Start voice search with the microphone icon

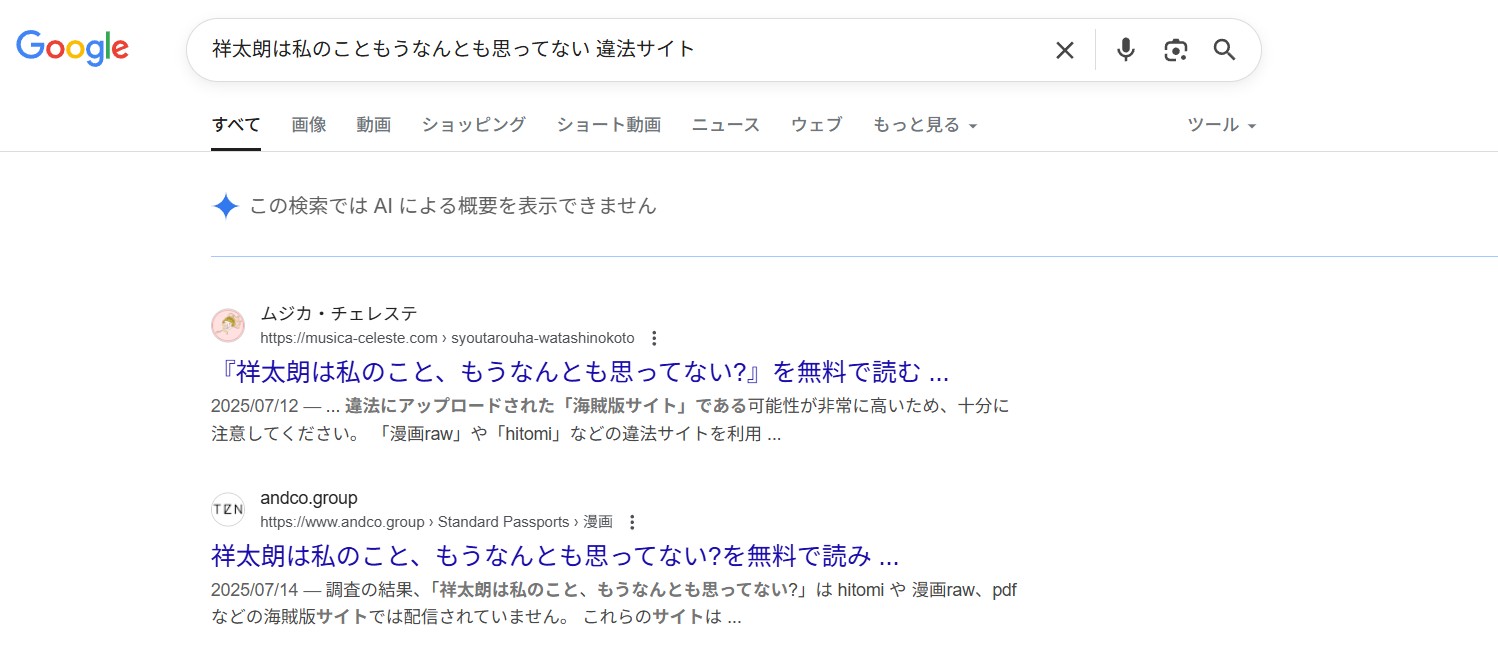click(x=1125, y=49)
